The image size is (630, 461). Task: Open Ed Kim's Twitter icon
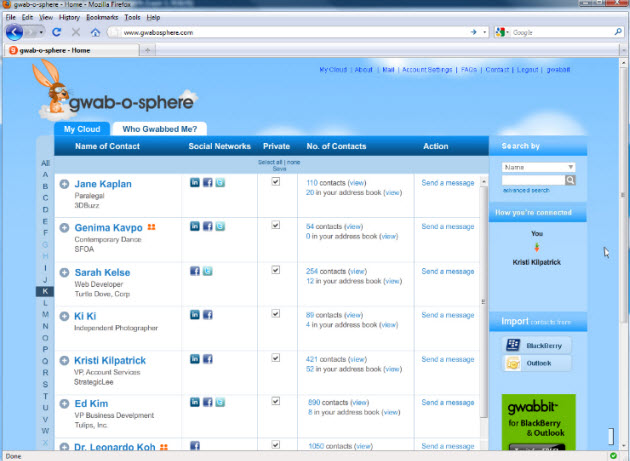point(220,402)
